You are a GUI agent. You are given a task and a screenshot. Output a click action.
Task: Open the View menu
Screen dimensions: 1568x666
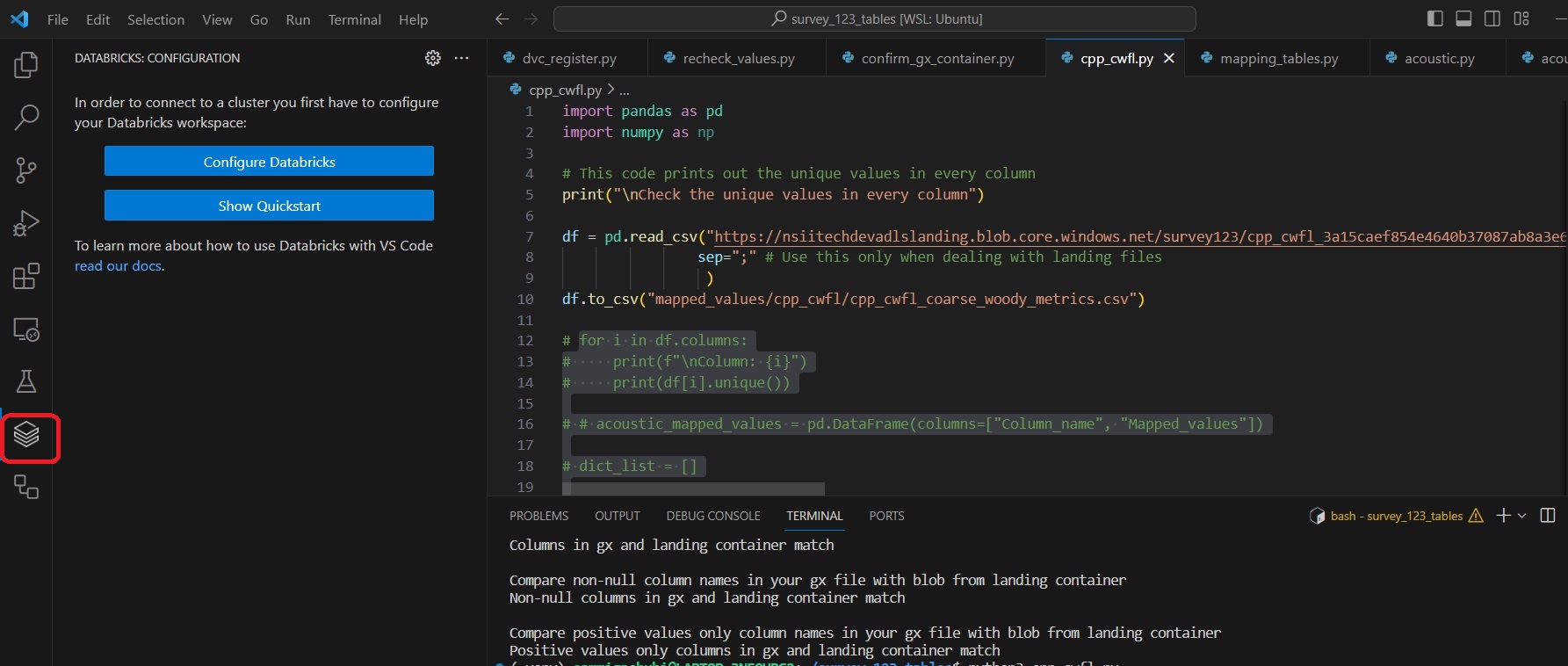(x=217, y=19)
